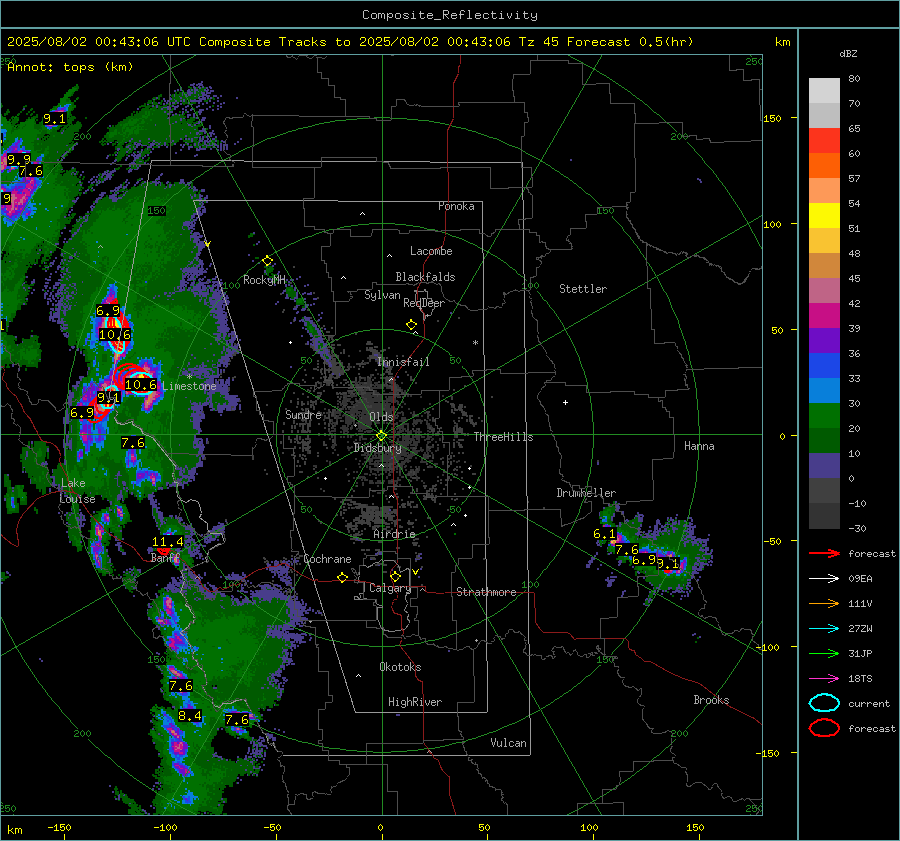This screenshot has height=841, width=900.
Task: Click the yellow diamond marker below Cochrane
Action: (343, 577)
